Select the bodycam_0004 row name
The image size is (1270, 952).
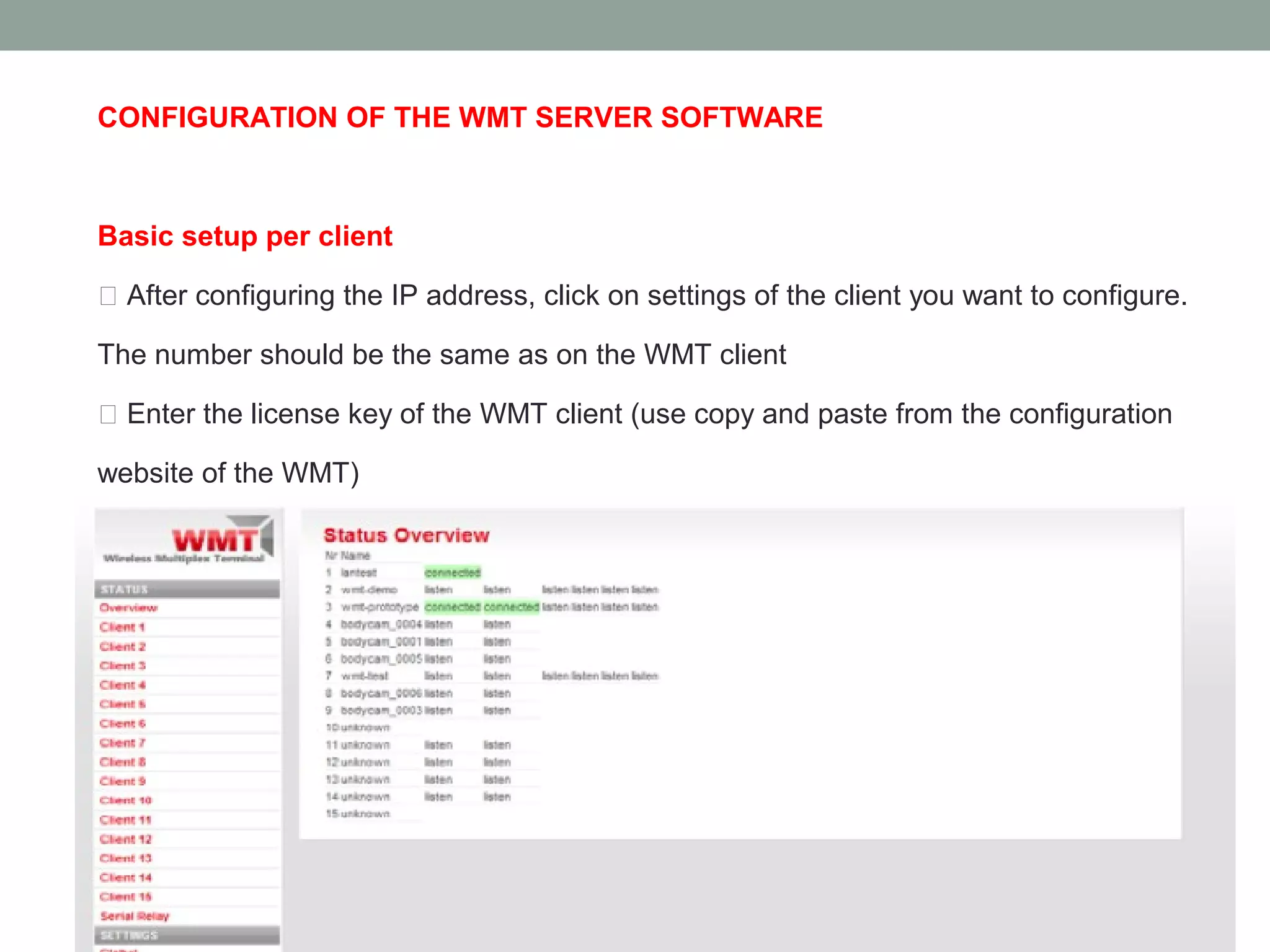381,624
